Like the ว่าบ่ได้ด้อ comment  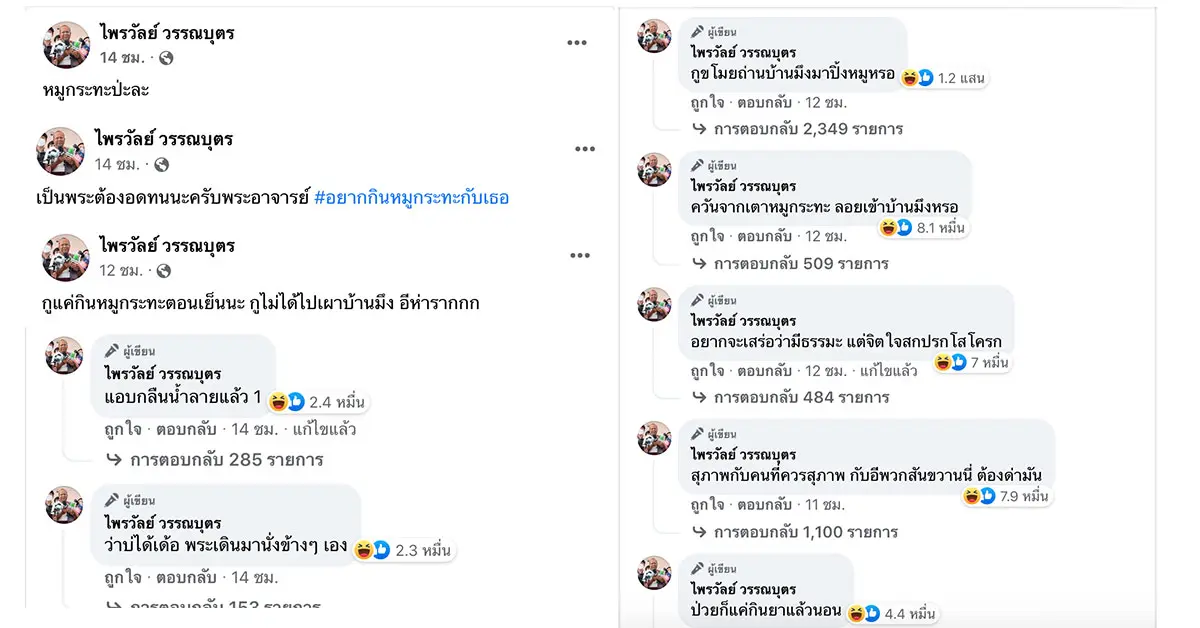click(121, 578)
